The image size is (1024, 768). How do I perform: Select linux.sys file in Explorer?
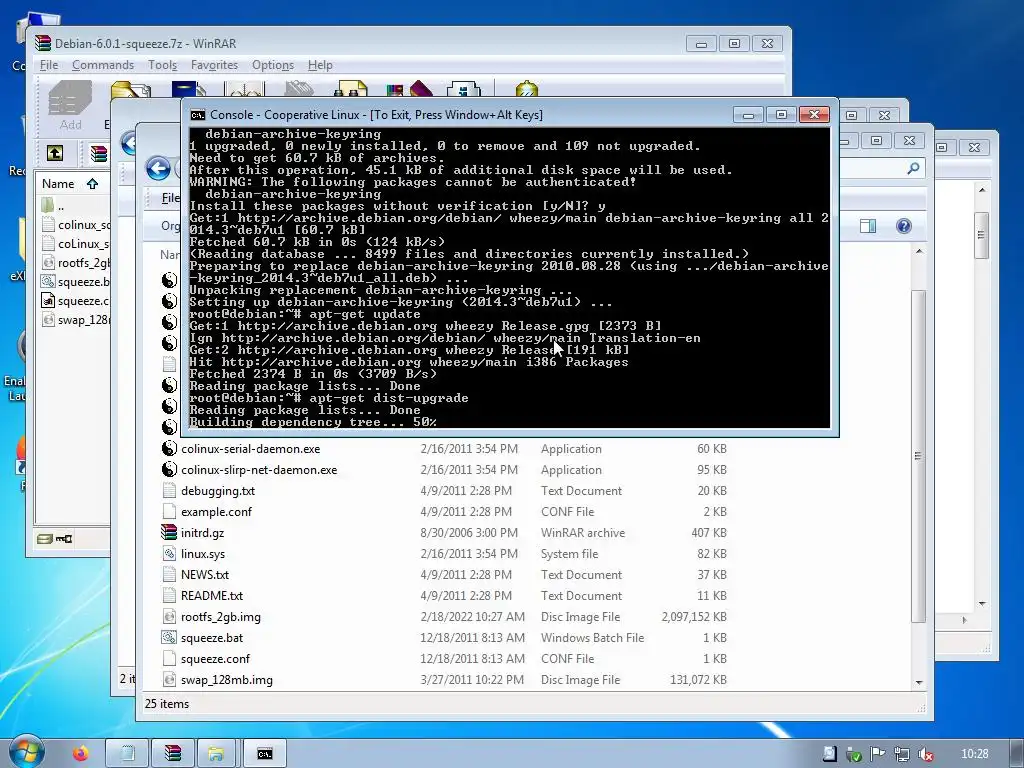click(202, 553)
